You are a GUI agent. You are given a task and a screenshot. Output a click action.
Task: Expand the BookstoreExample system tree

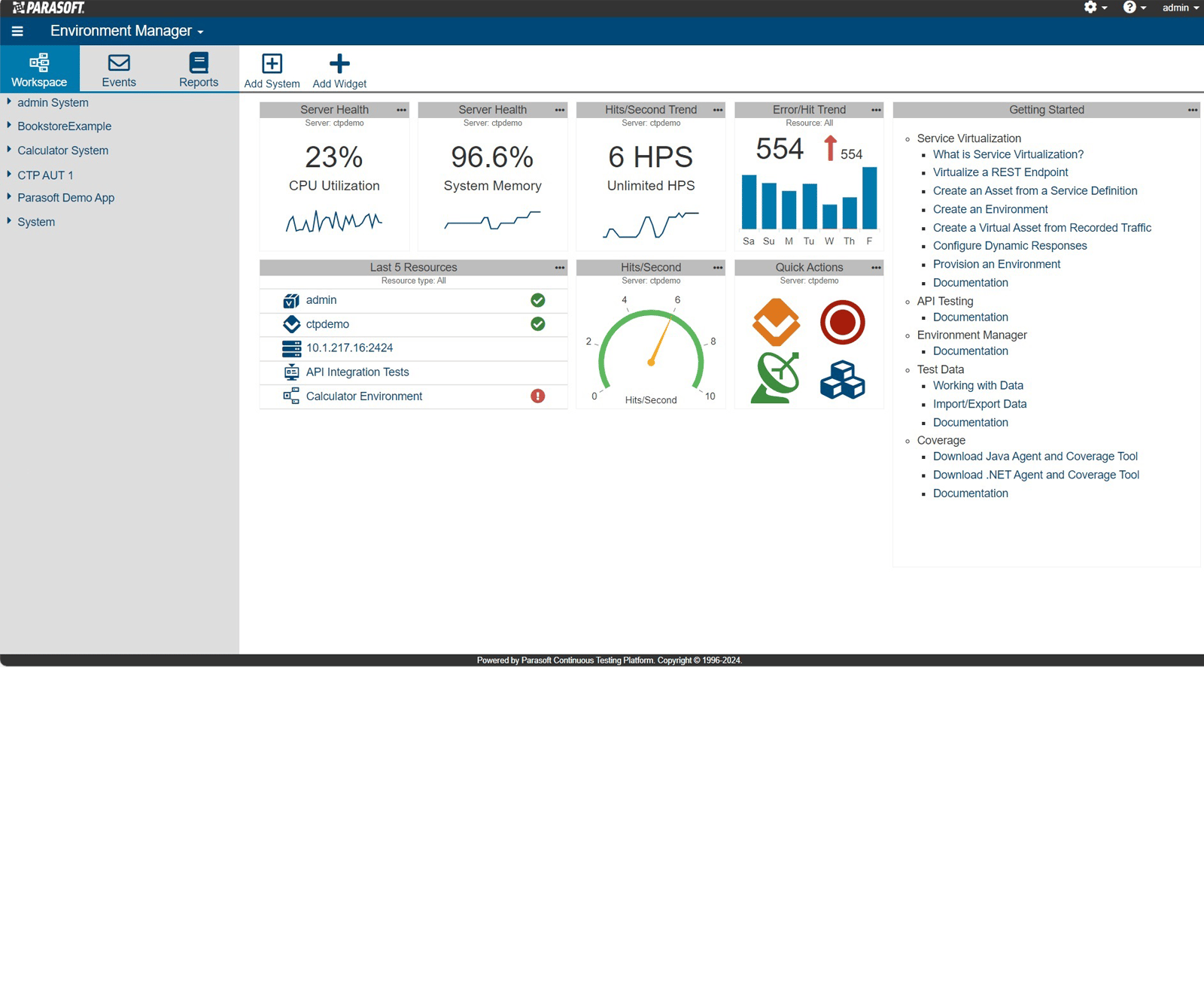click(9, 126)
